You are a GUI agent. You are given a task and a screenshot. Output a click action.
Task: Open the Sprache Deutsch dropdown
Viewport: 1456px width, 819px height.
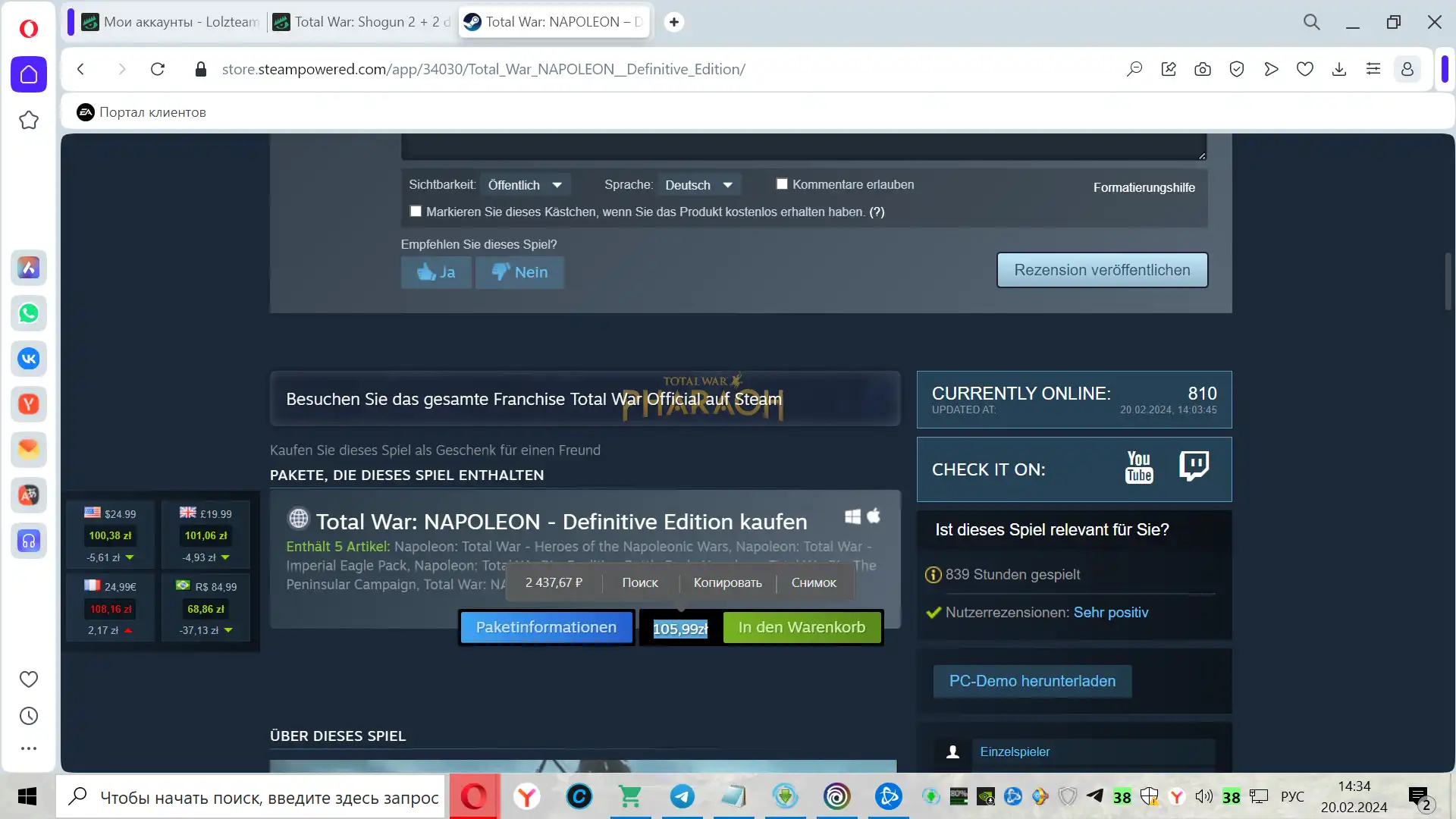698,185
